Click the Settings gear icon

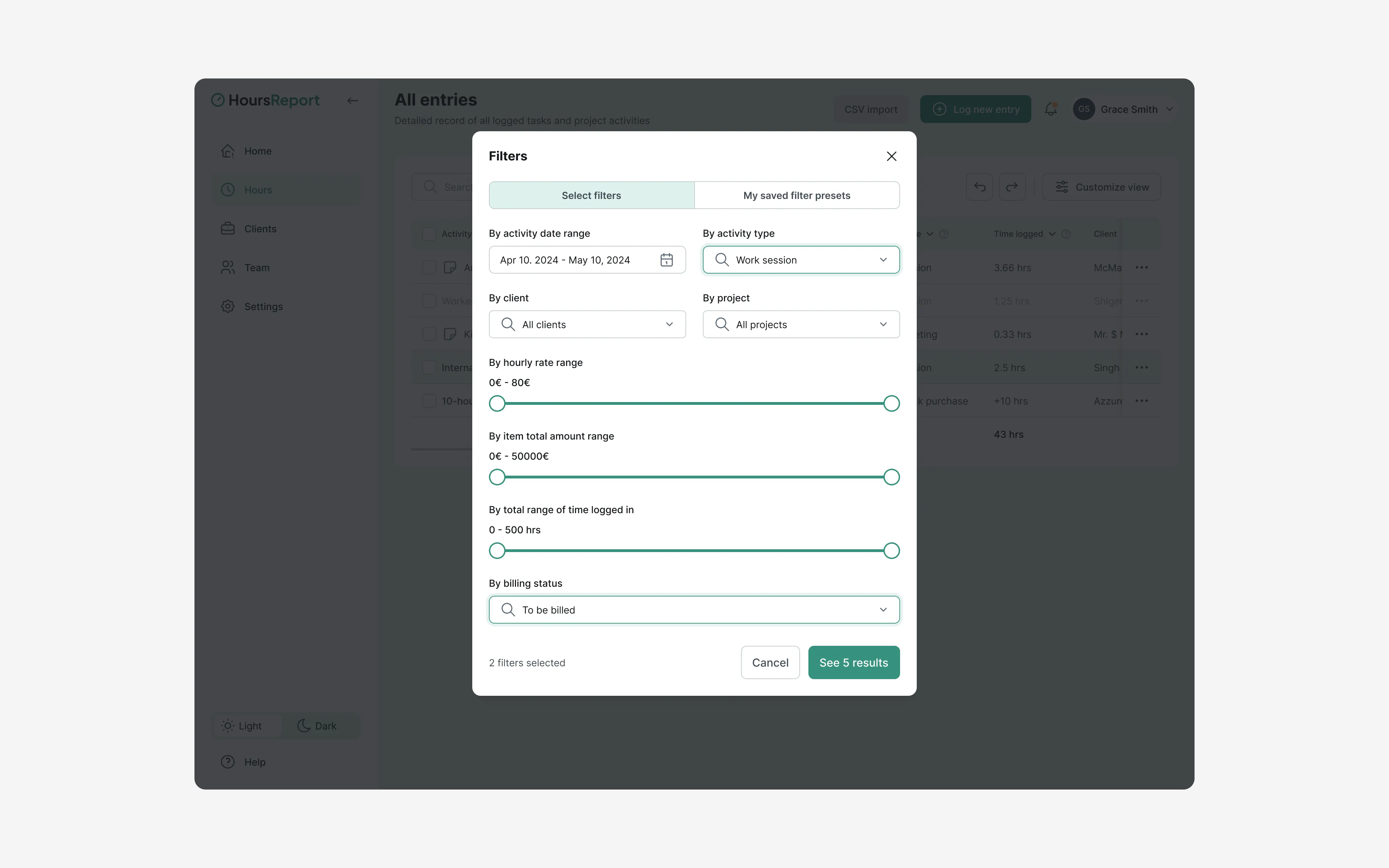click(228, 307)
